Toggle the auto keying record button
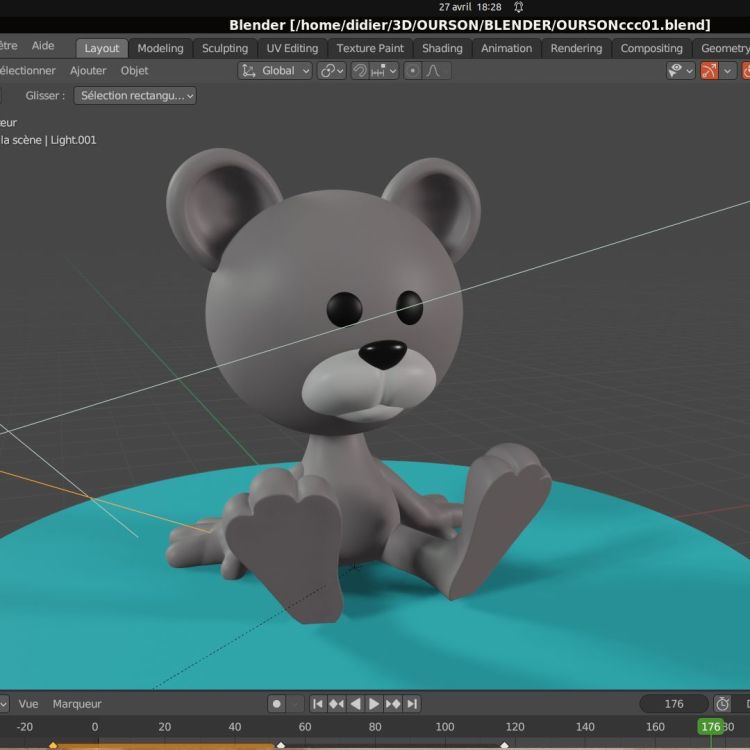Viewport: 750px width, 750px height. point(276,704)
